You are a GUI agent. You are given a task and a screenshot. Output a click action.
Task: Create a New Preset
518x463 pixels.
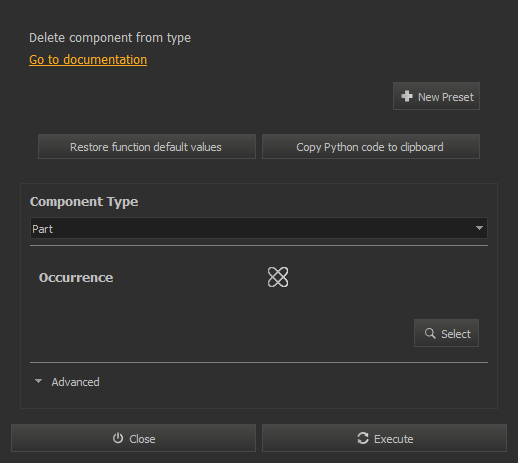click(x=436, y=96)
